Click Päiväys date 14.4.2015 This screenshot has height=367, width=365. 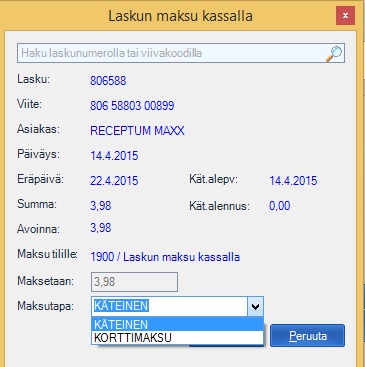click(x=114, y=156)
